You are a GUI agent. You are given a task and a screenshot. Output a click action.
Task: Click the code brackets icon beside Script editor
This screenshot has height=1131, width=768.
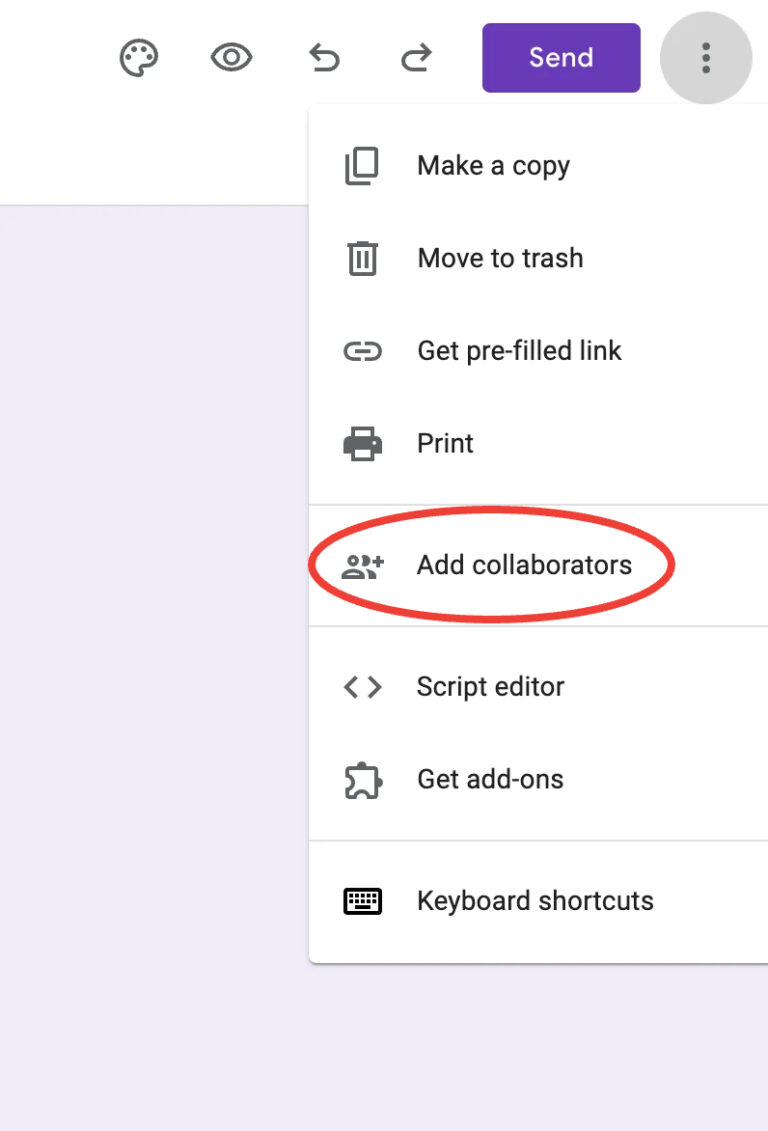pyautogui.click(x=362, y=687)
